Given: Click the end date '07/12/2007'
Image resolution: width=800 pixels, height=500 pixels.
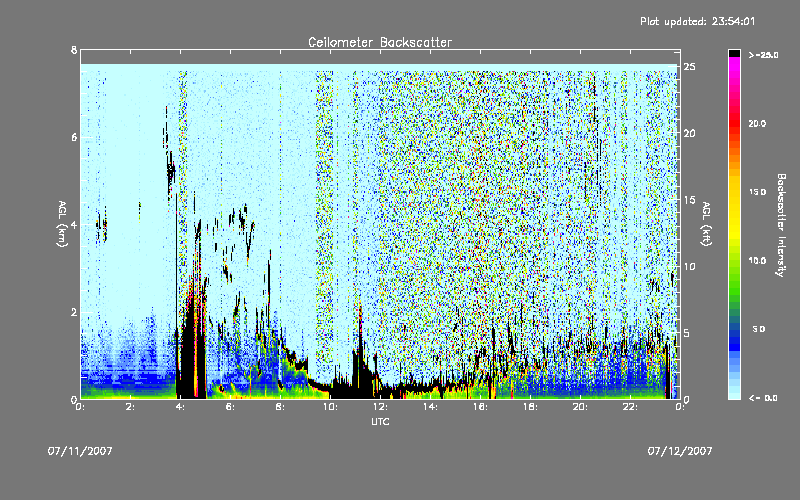Looking at the screenshot, I should tap(680, 451).
